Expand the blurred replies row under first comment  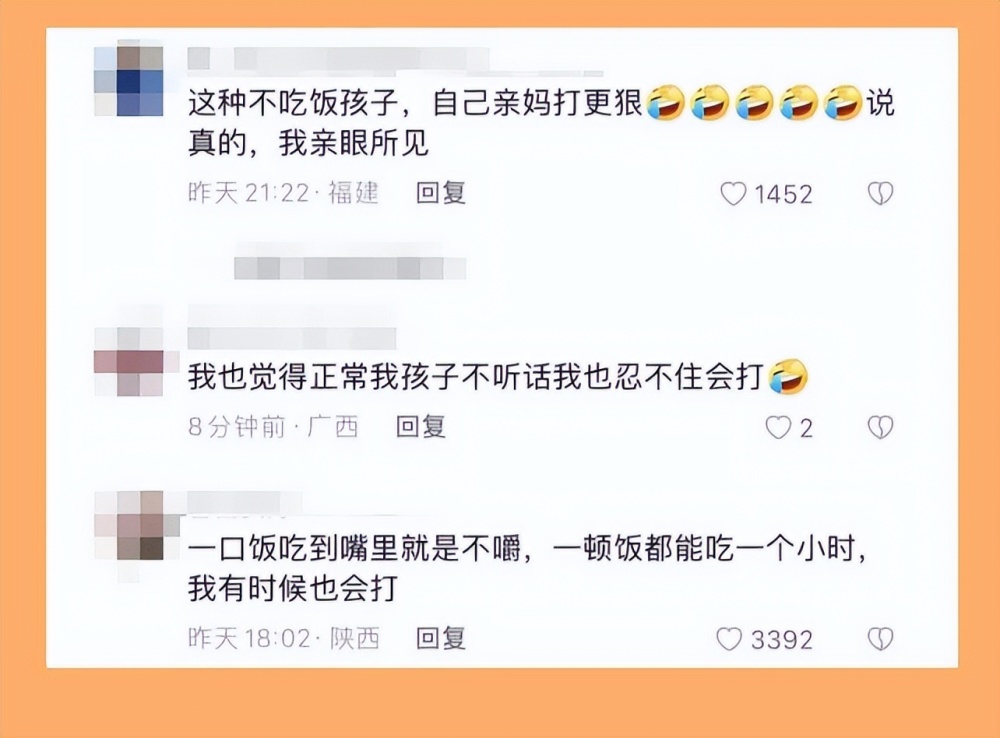(x=349, y=268)
